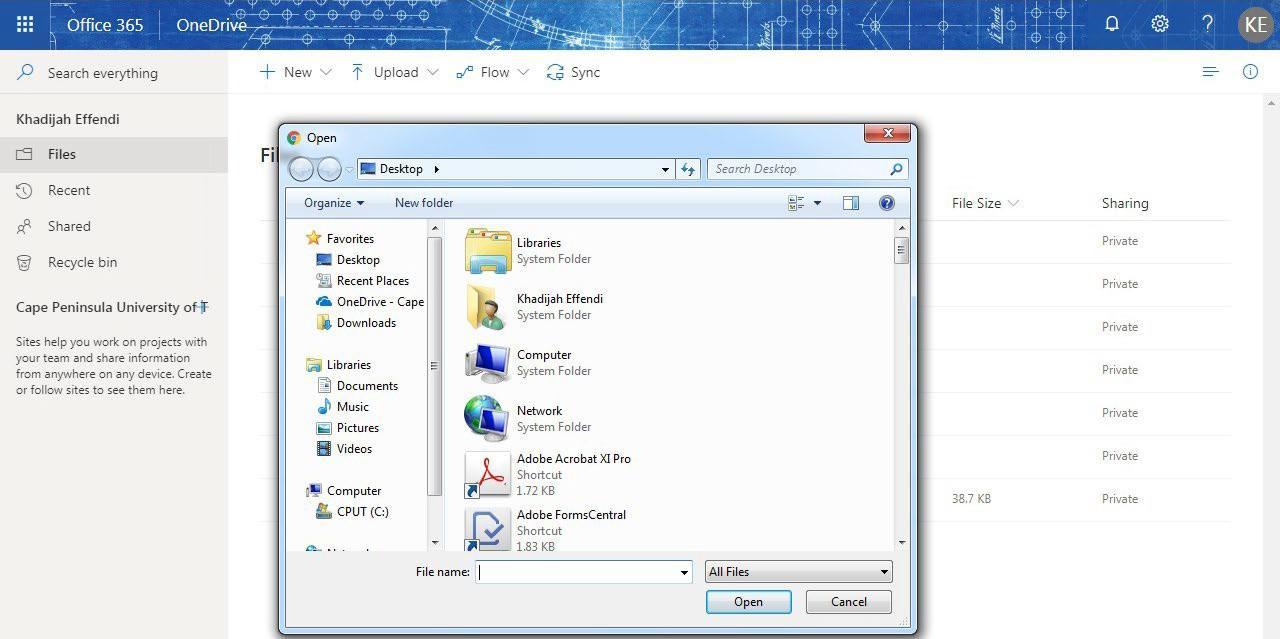
Task: Open the File name history dropdown
Action: pyautogui.click(x=684, y=572)
